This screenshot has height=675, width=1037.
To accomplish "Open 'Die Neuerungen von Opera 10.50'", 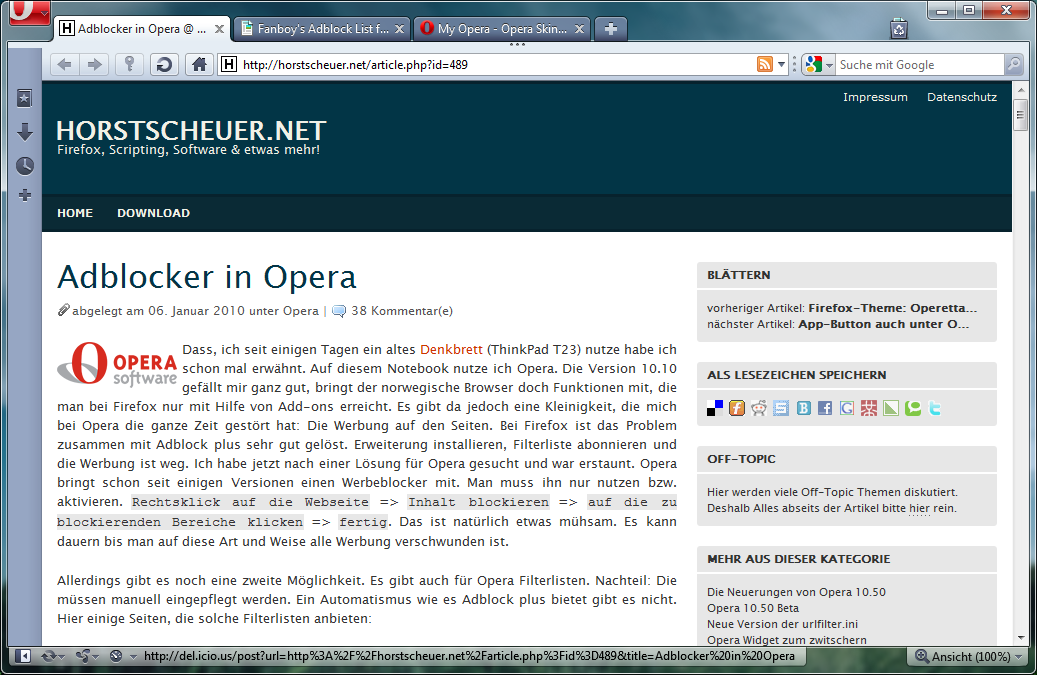I will (796, 592).
